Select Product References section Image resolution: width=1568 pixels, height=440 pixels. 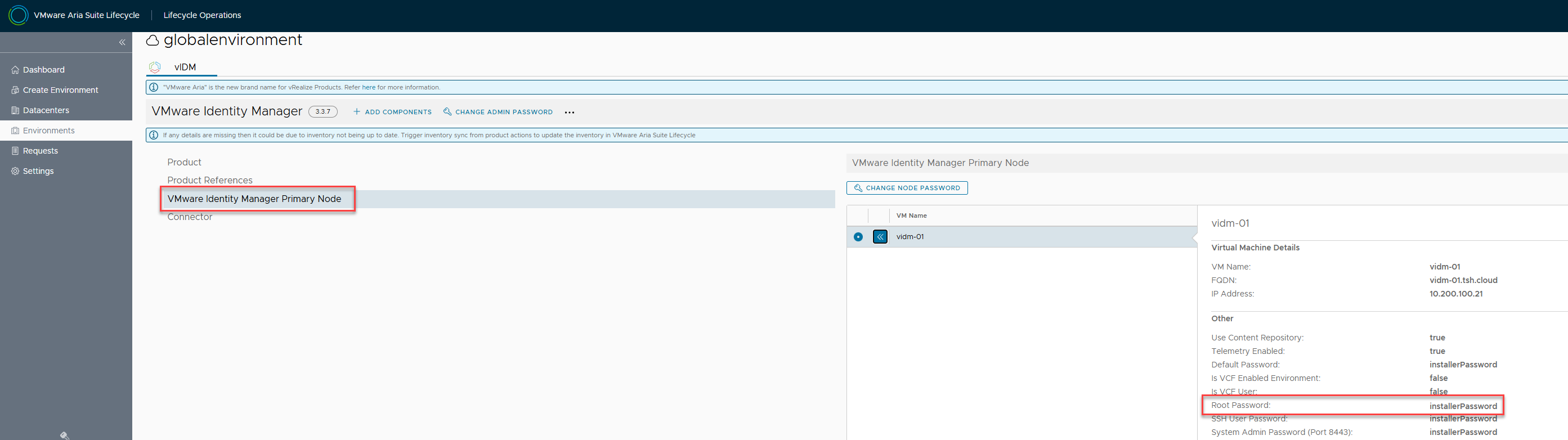pyautogui.click(x=209, y=181)
